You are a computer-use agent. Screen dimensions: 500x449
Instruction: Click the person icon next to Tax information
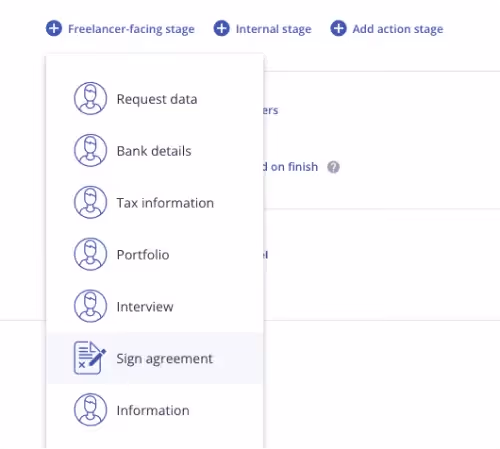90,202
